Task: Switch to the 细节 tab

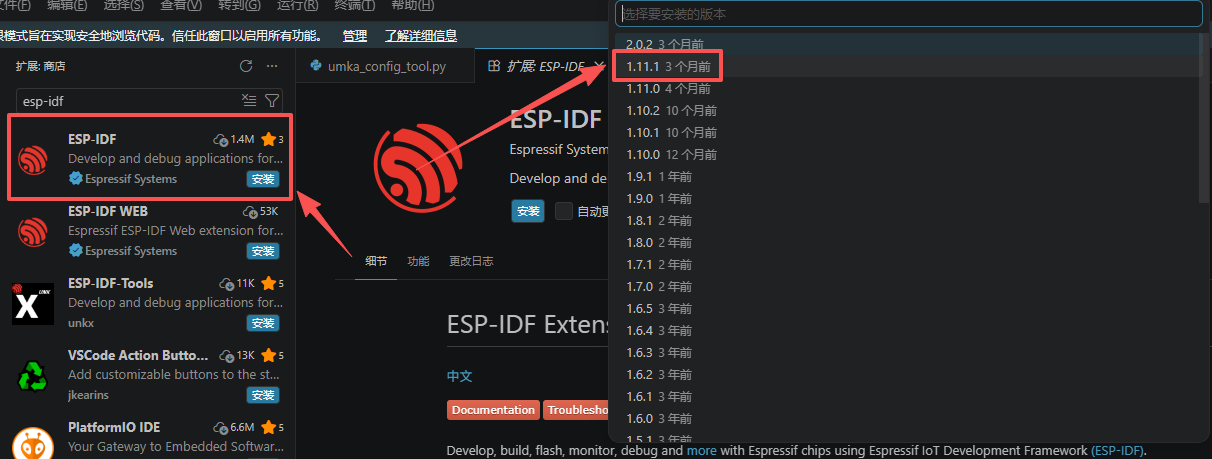Action: 376,261
